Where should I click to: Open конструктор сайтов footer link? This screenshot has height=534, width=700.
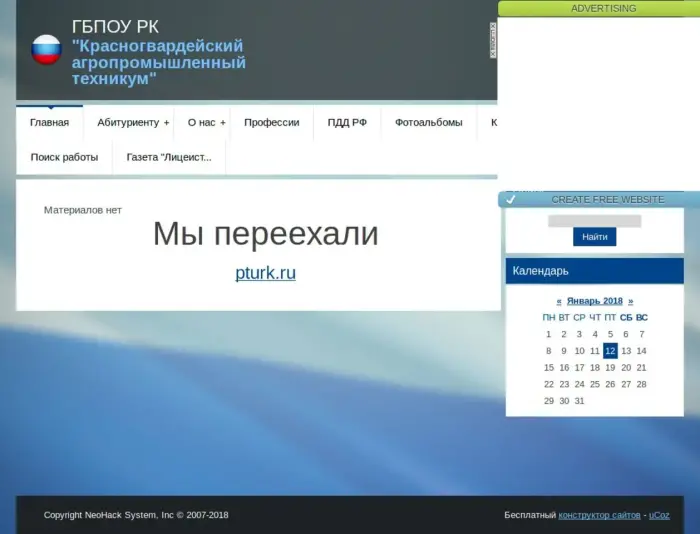599,515
